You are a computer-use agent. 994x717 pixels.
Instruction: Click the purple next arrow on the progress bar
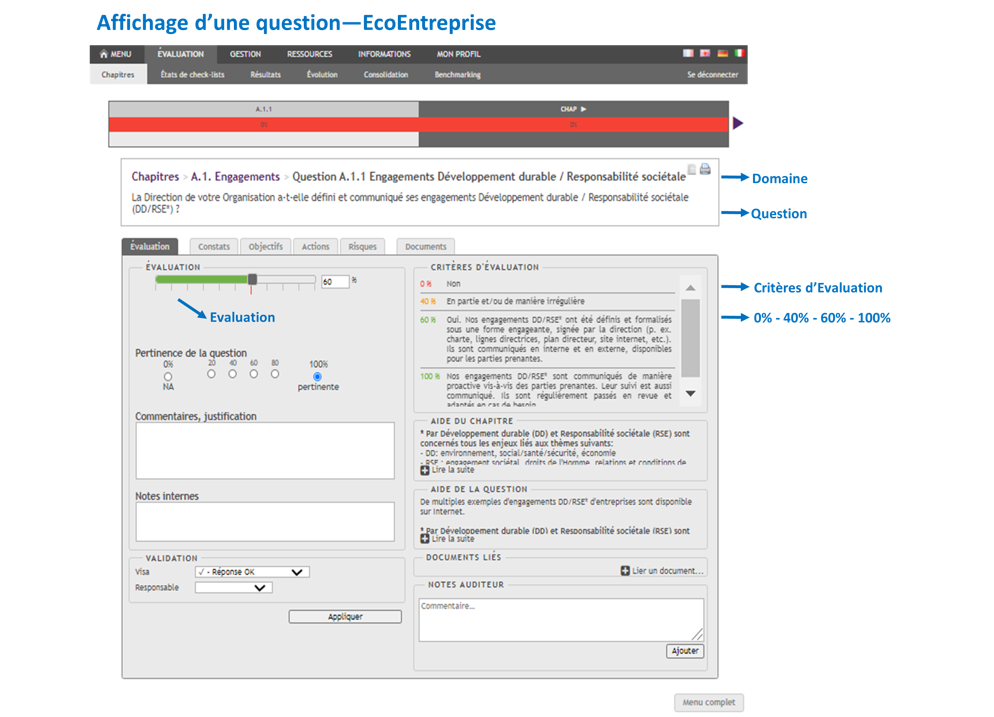click(738, 124)
